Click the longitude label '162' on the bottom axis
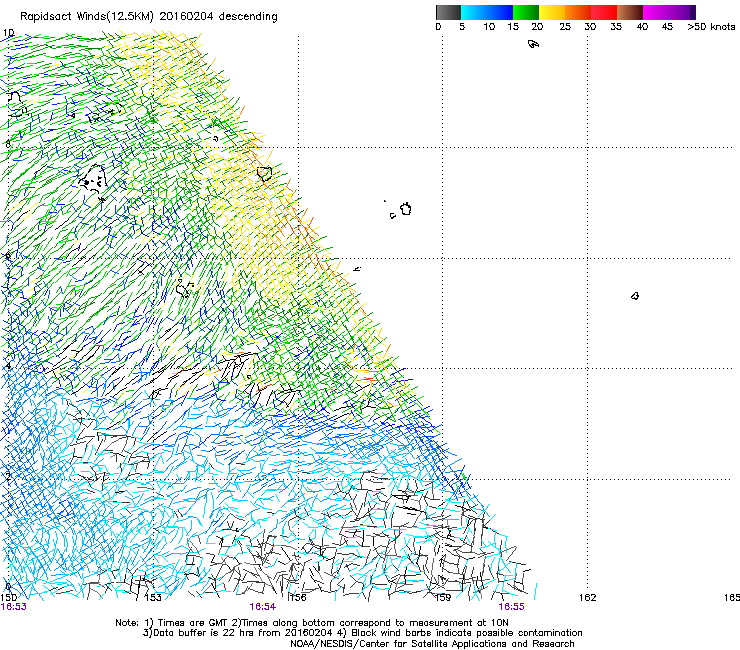 click(588, 598)
